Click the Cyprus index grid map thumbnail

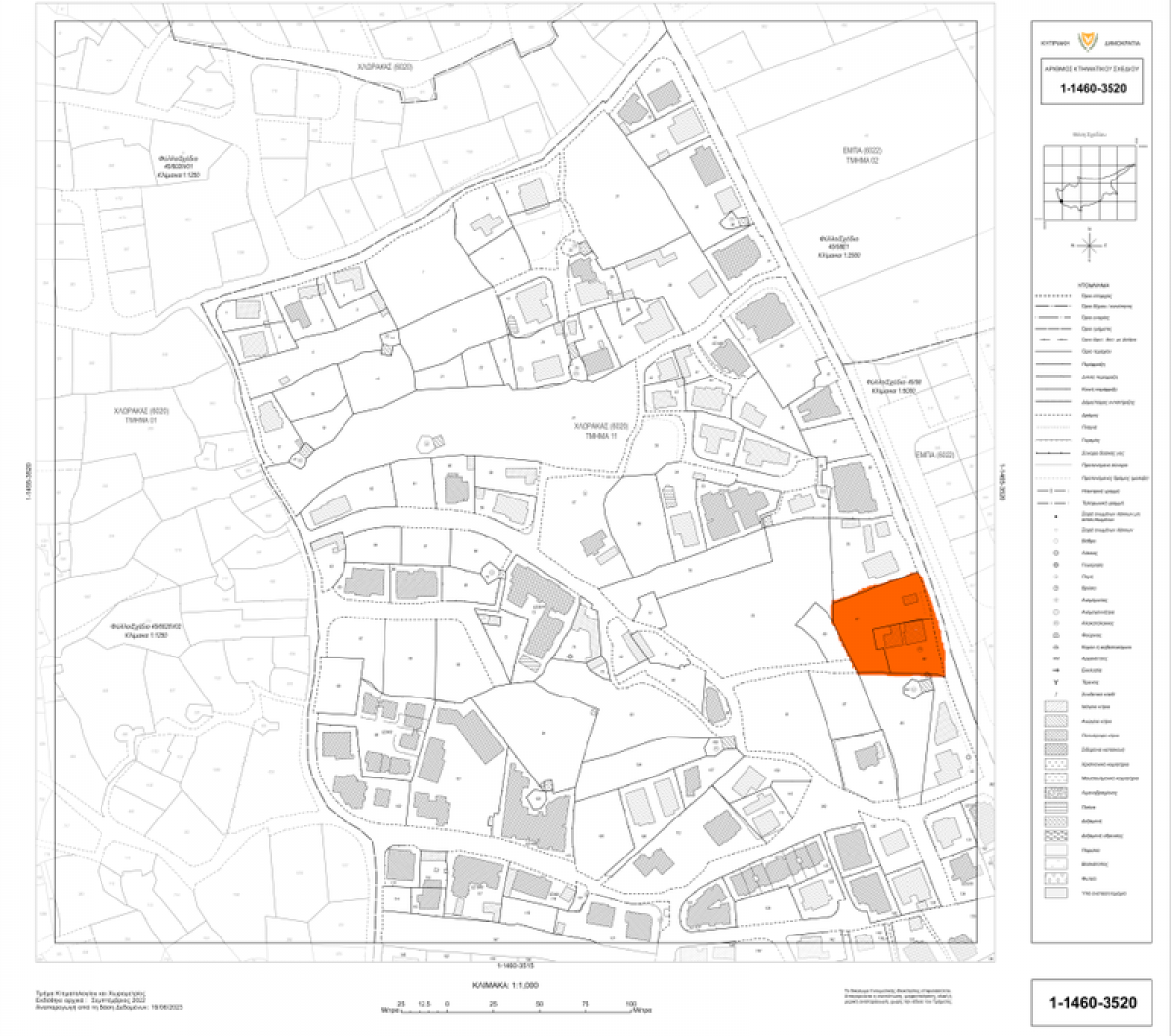click(1092, 187)
